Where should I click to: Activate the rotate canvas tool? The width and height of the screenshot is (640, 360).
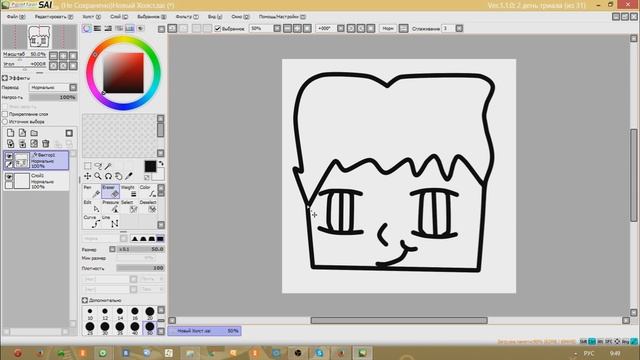108,176
